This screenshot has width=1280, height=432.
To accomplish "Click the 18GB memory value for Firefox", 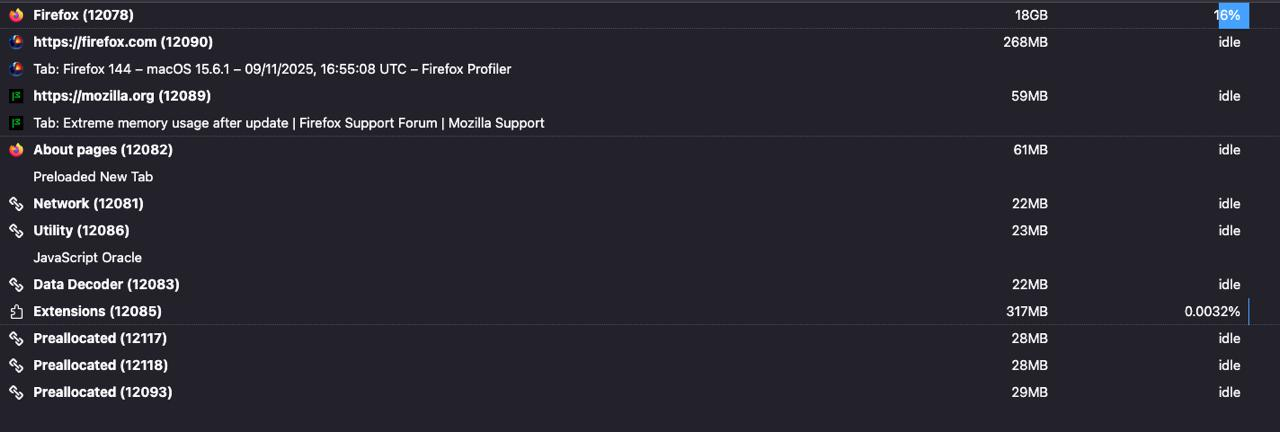I will (1031, 15).
